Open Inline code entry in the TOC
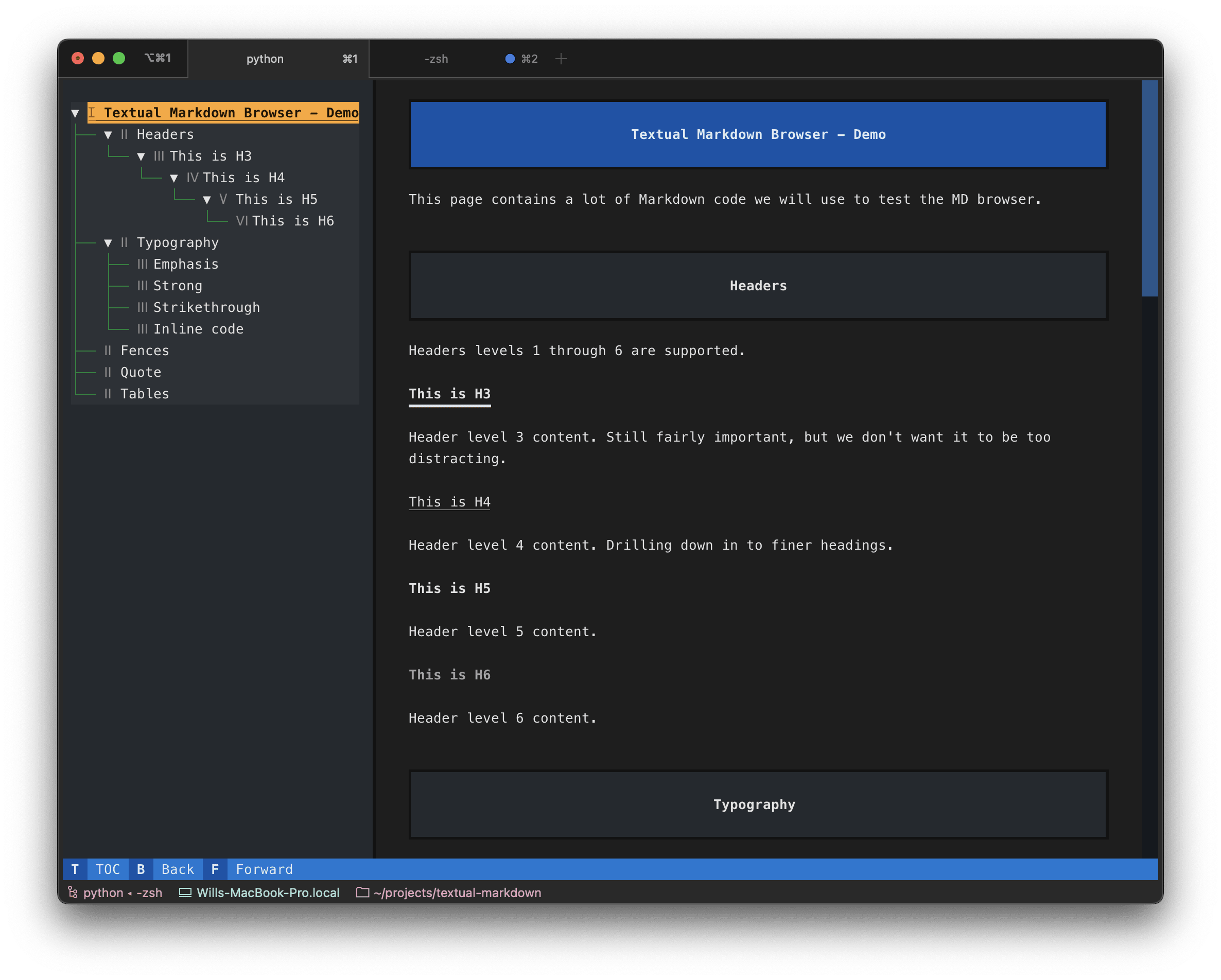 click(x=198, y=329)
